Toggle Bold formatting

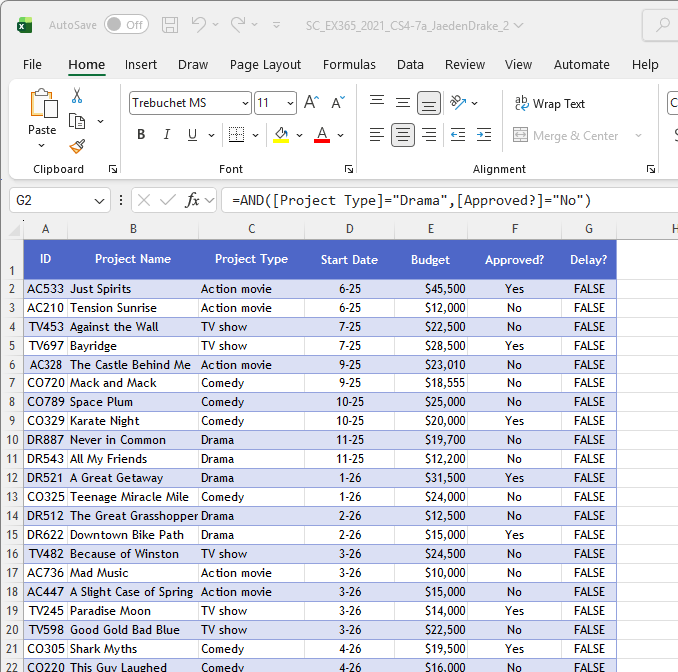coord(141,135)
